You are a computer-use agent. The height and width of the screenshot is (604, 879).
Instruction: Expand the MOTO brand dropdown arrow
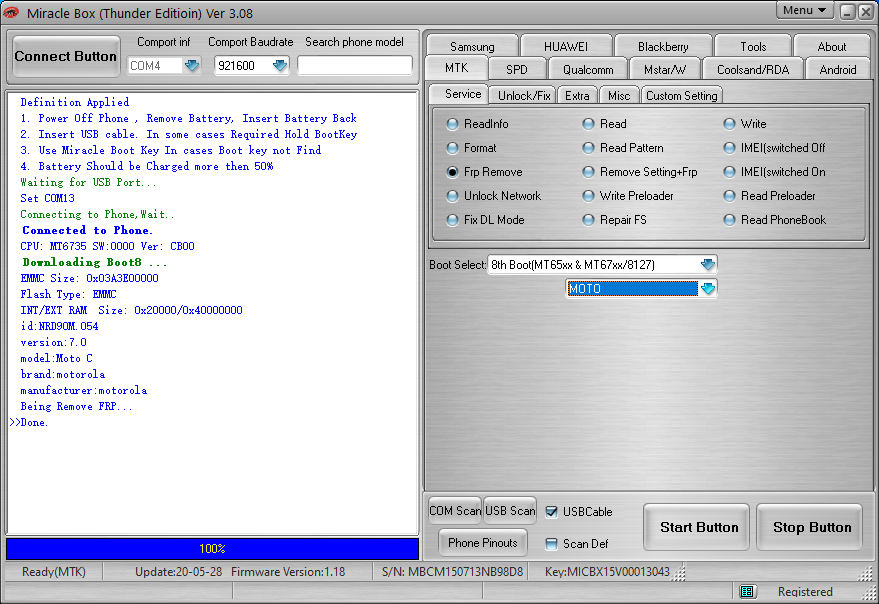708,288
